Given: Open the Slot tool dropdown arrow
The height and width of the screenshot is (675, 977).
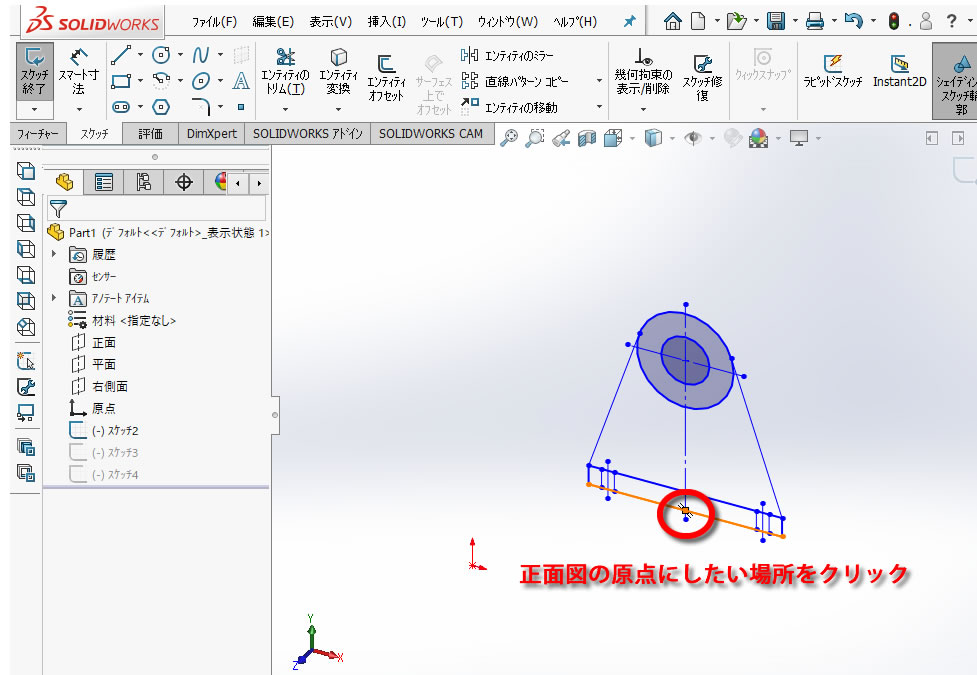Looking at the screenshot, I should (x=140, y=107).
